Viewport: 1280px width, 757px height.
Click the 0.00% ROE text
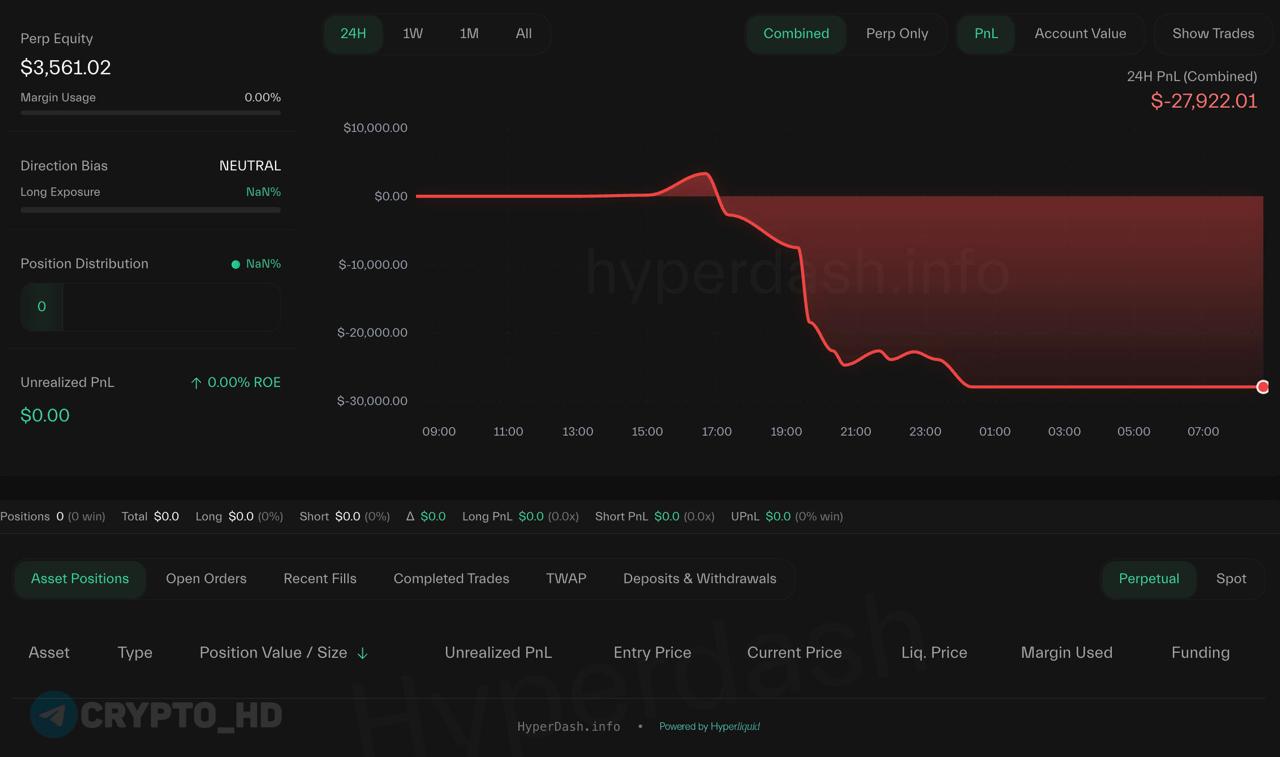244,383
